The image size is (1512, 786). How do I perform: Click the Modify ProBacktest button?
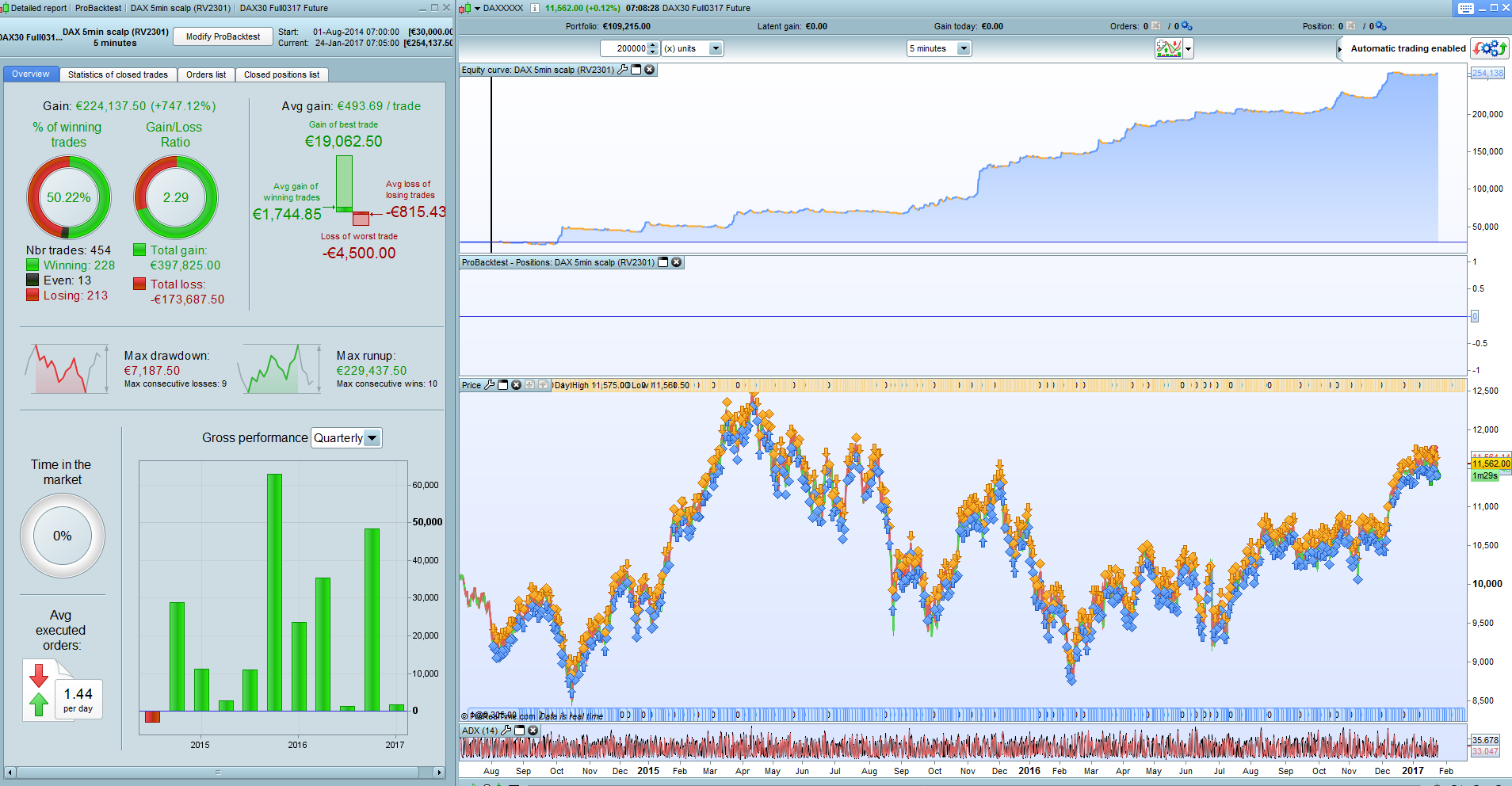click(223, 36)
